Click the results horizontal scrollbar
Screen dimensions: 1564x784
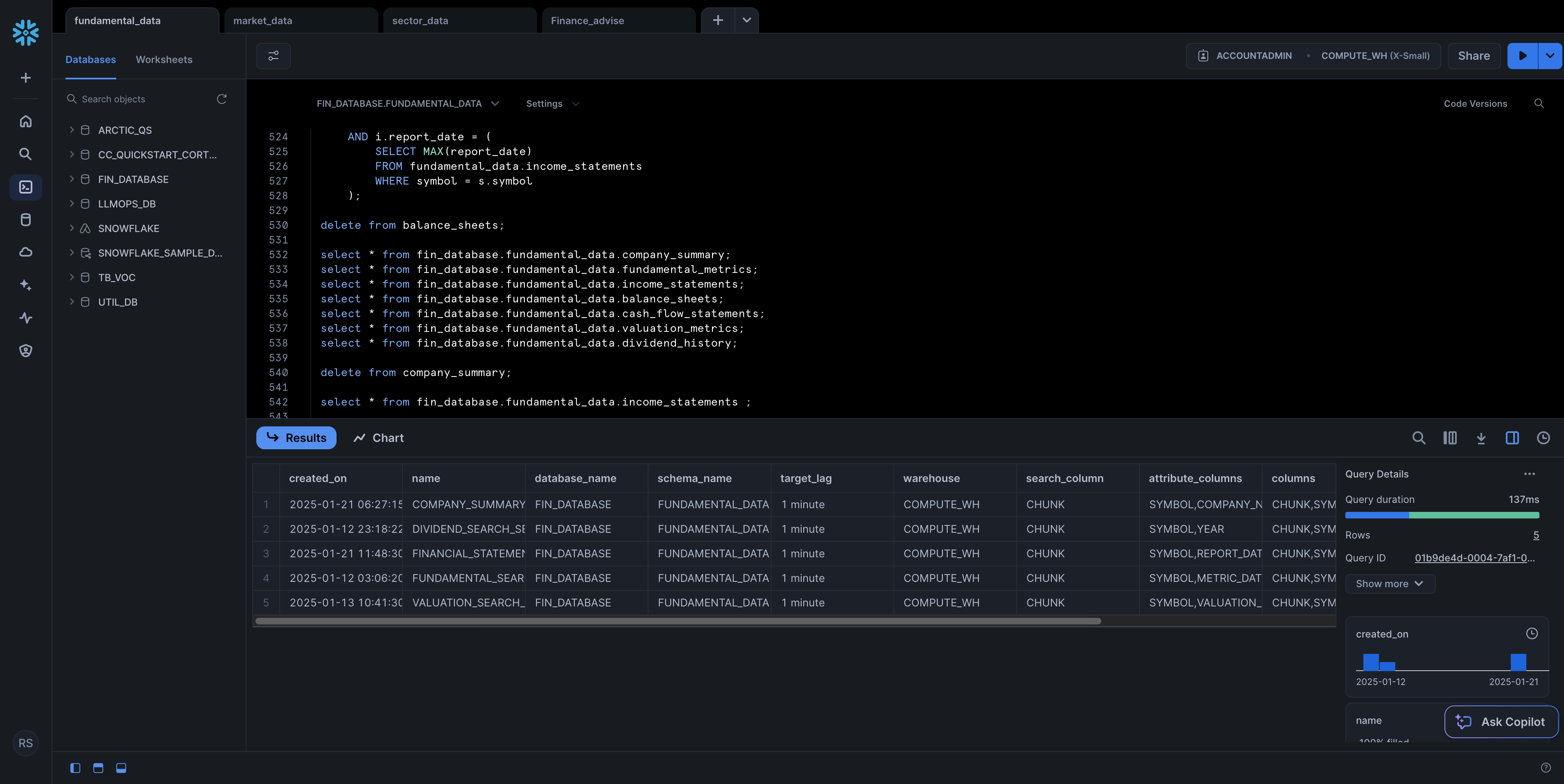[x=677, y=622]
